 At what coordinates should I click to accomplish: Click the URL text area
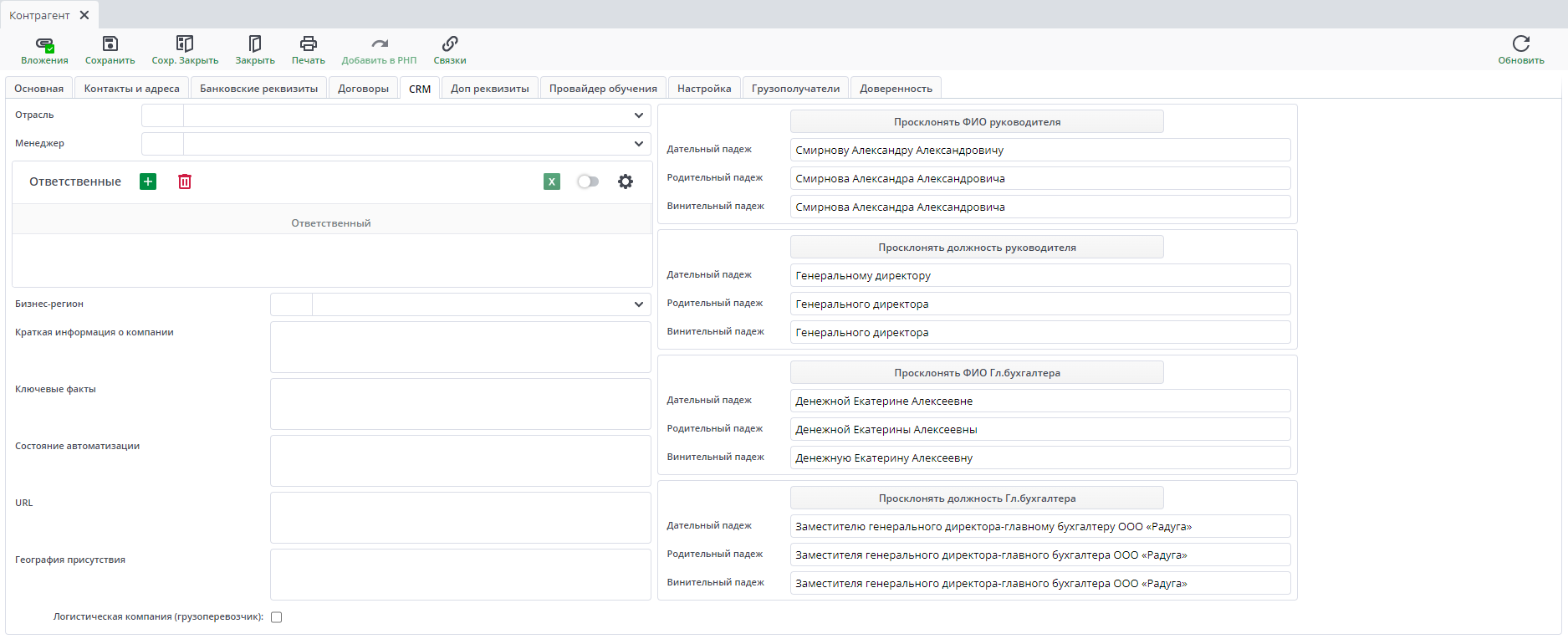[461, 518]
